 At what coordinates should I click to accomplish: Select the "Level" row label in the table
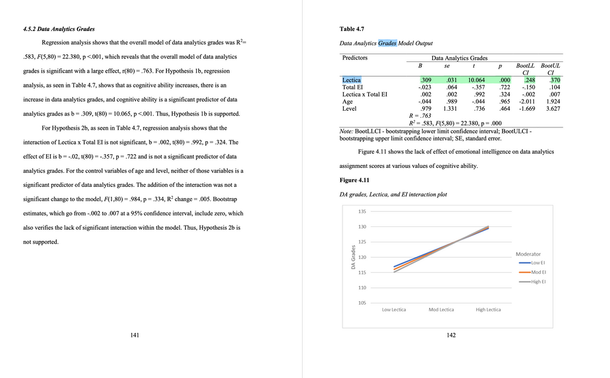coord(349,108)
